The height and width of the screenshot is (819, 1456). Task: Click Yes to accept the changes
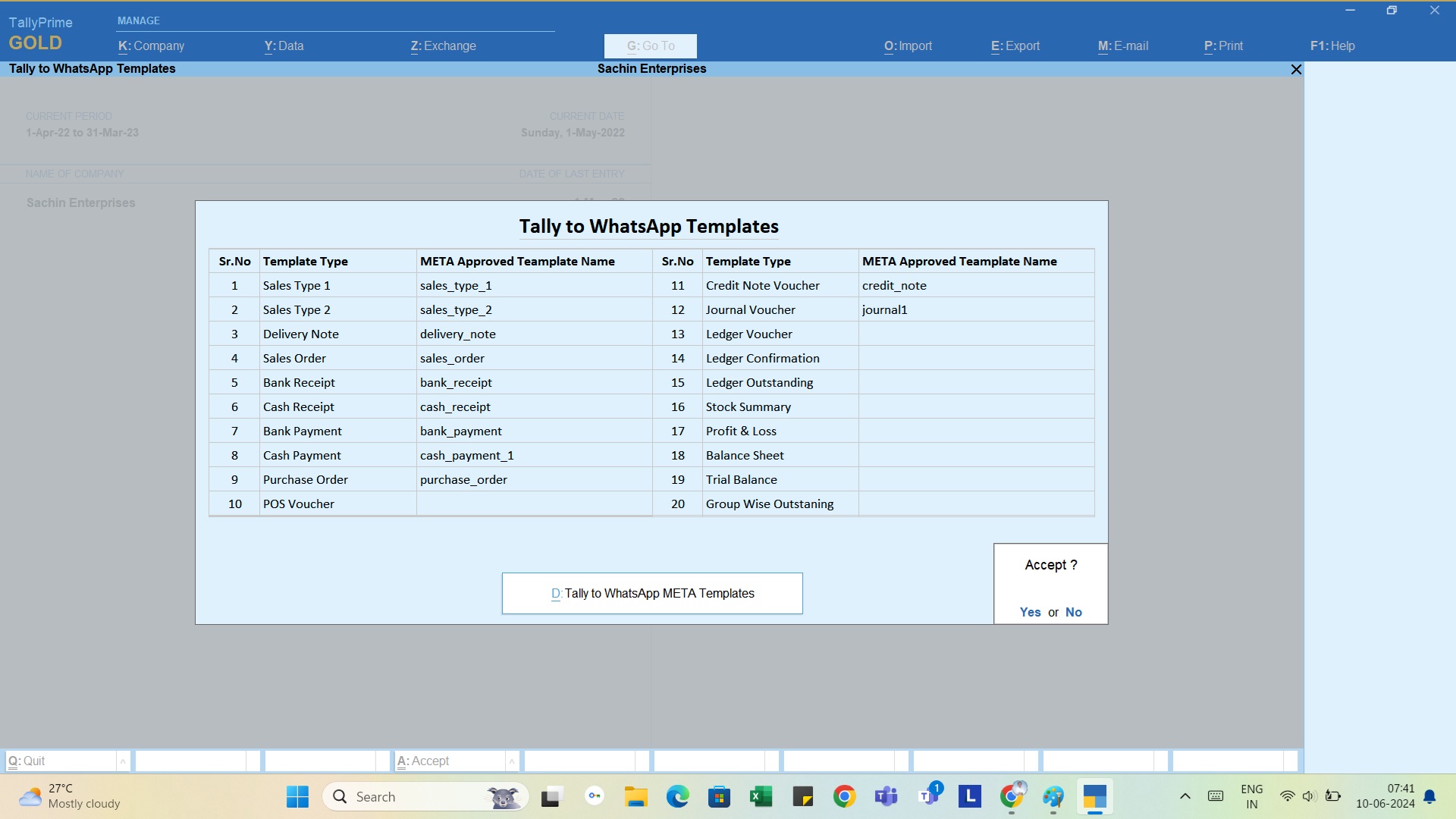pyautogui.click(x=1029, y=612)
